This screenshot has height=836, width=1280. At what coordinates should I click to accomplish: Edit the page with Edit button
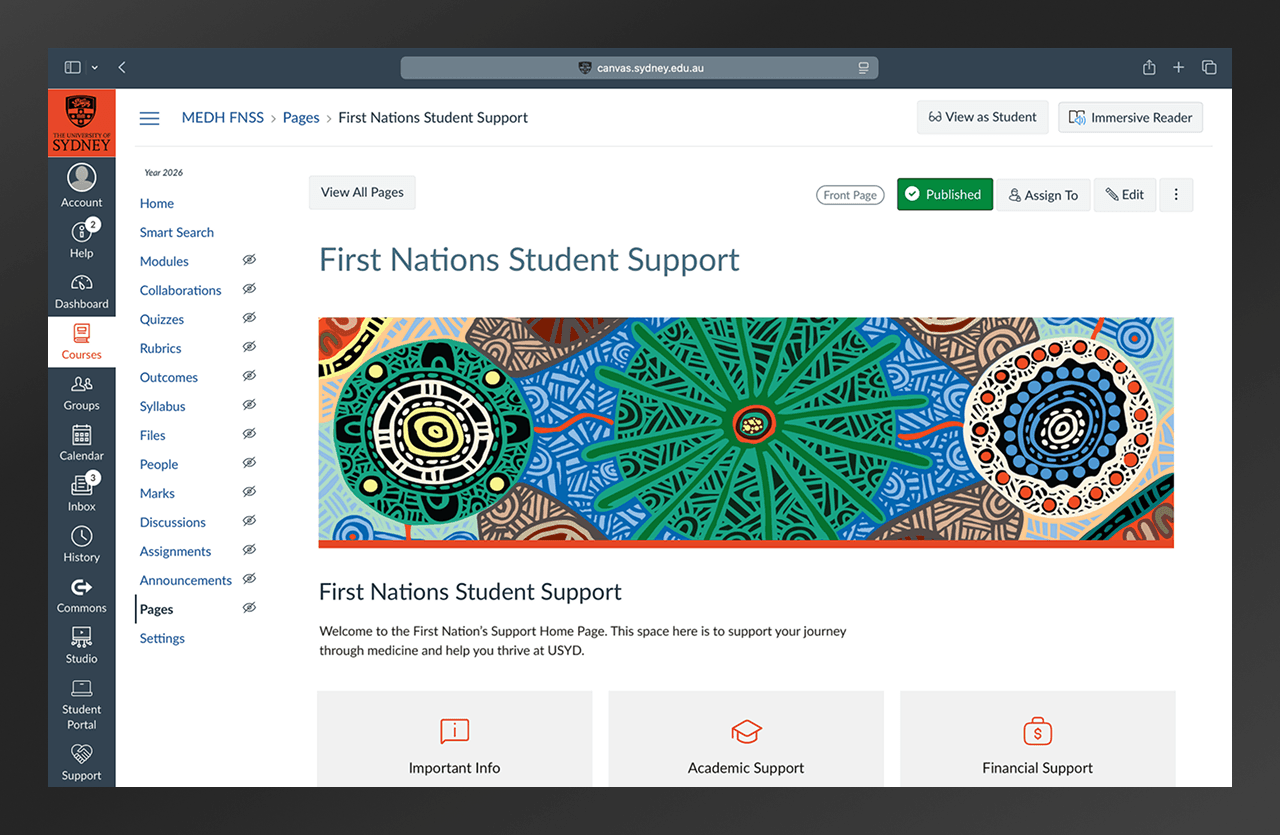point(1125,195)
